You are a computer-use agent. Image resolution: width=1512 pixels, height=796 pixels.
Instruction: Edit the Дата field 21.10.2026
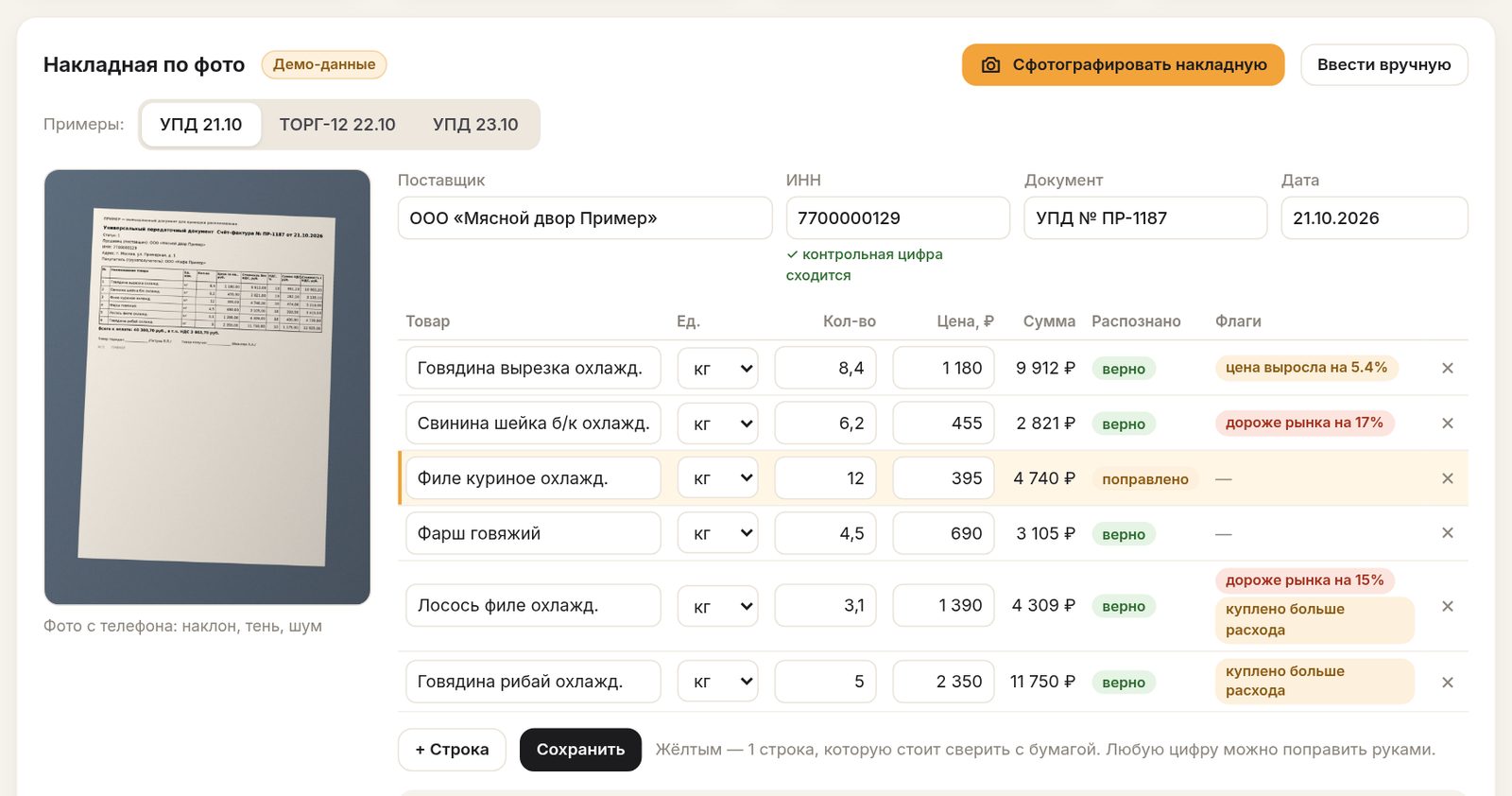coord(1374,218)
